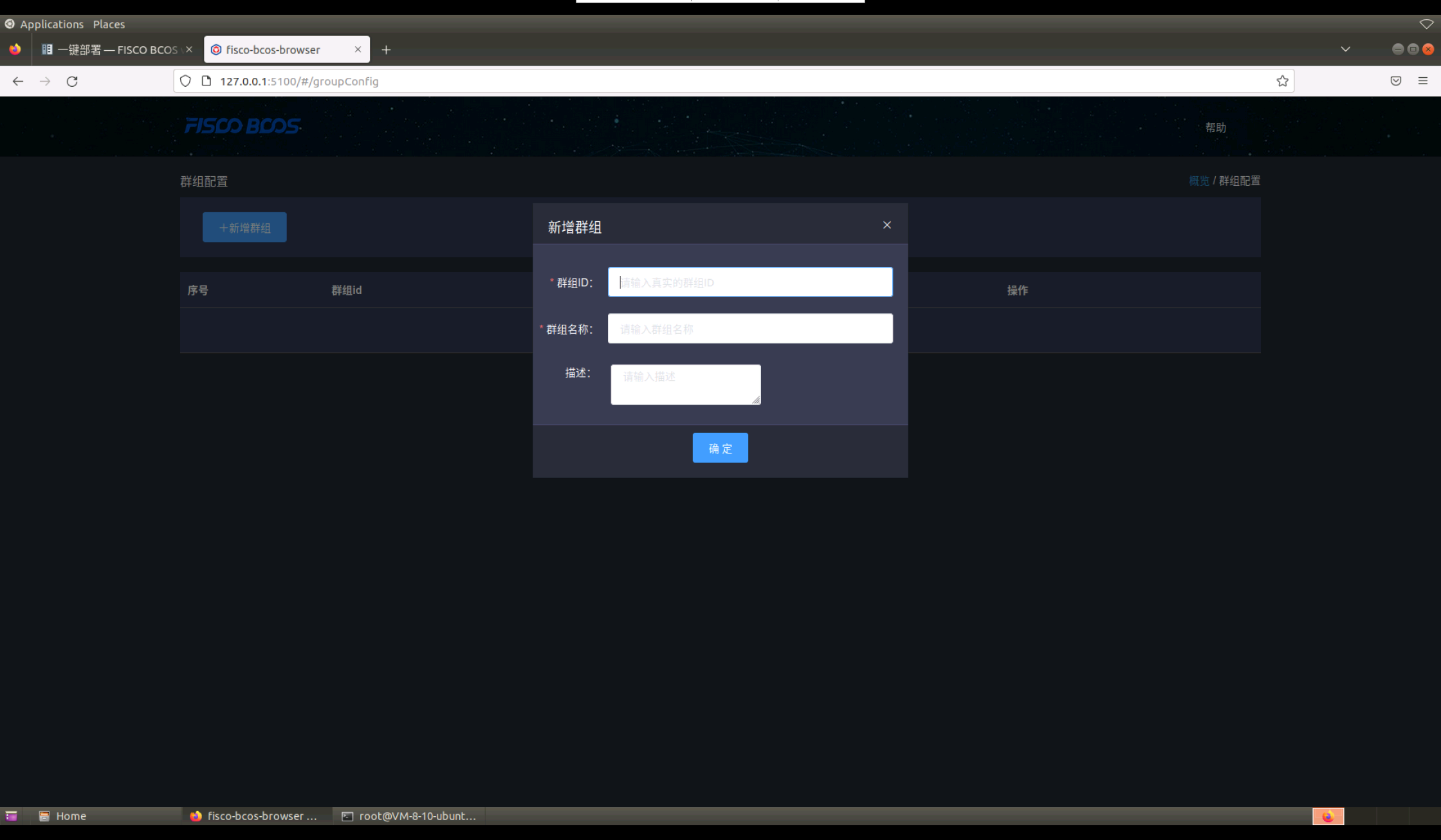Image resolution: width=1441 pixels, height=840 pixels.
Task: Close the fisco-bcos-browser tab
Action: click(x=358, y=50)
